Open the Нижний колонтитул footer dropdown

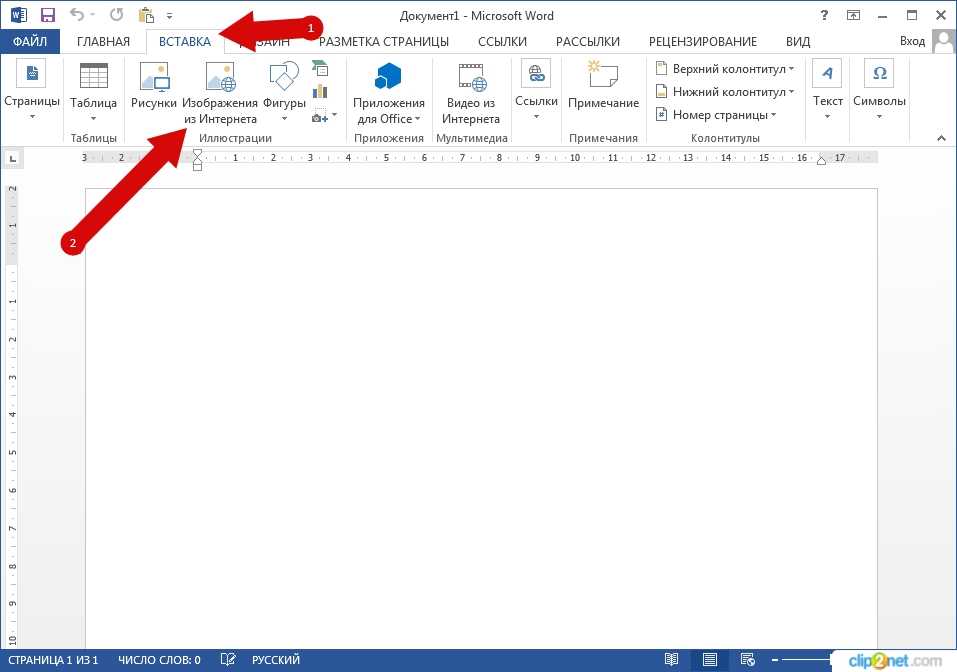(x=724, y=92)
